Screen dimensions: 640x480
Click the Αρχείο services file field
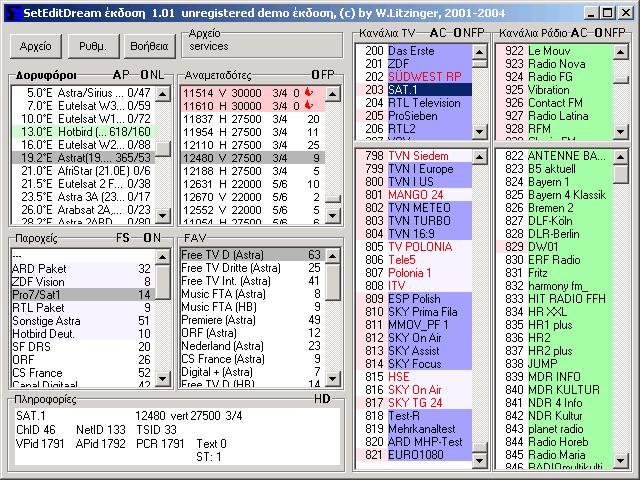pyautogui.click(x=262, y=46)
